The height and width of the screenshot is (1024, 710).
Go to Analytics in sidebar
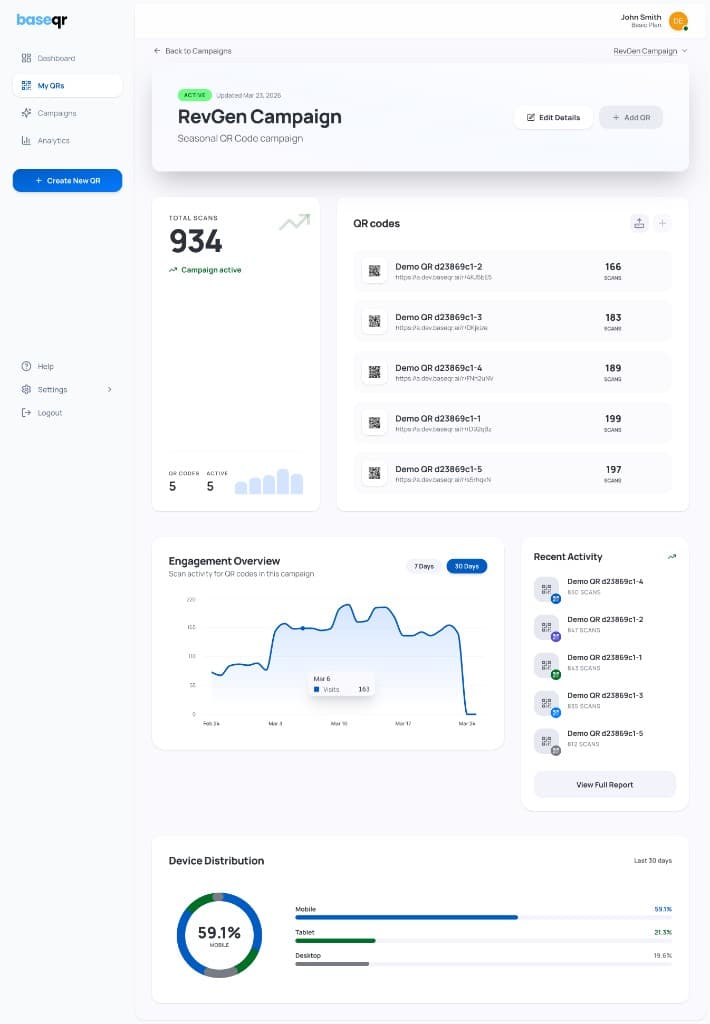point(67,140)
